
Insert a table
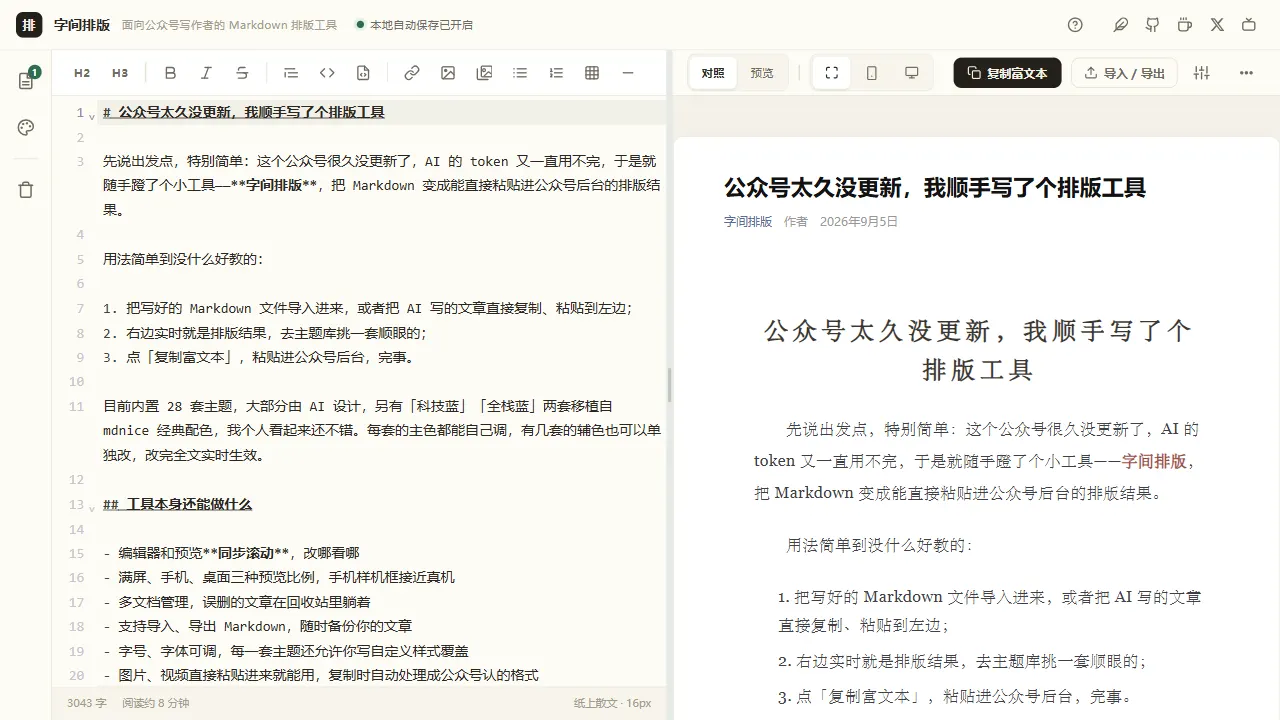tap(592, 73)
